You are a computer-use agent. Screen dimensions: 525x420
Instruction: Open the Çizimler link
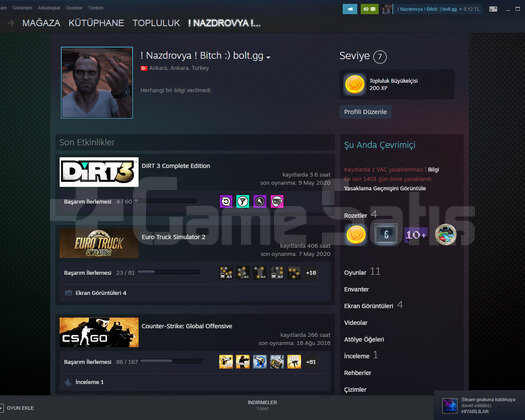click(x=355, y=390)
